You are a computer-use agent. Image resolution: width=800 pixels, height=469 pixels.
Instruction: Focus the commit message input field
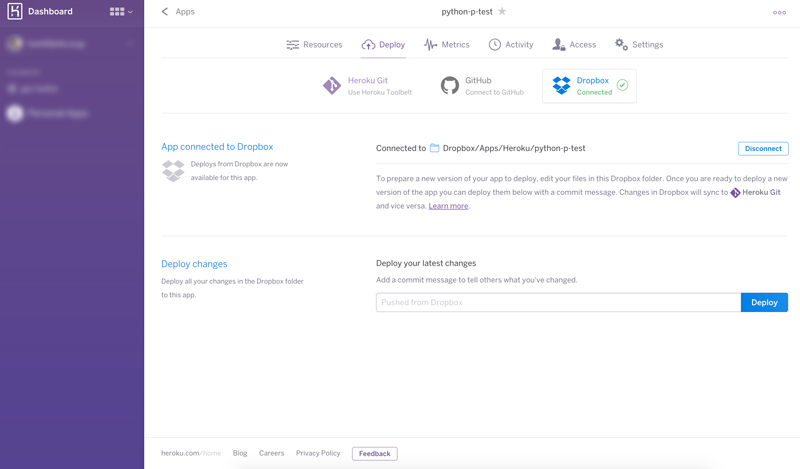[558, 302]
